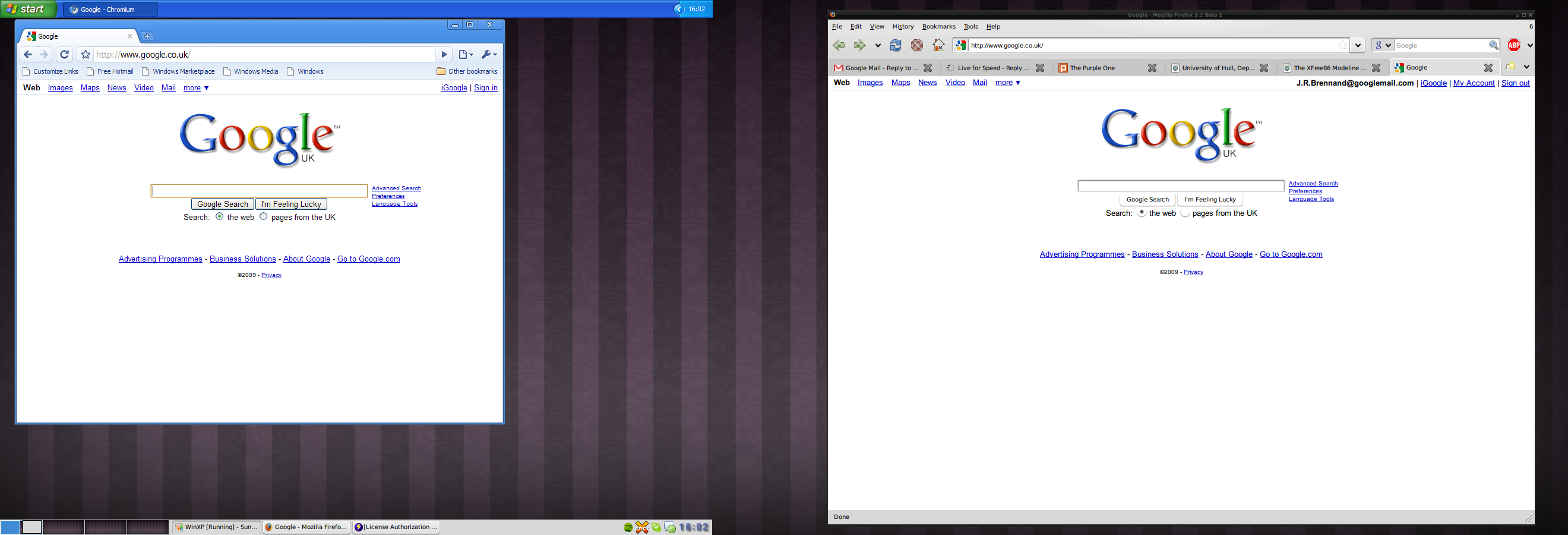Bookmark page with Firefox's address bar star
Image resolution: width=1568 pixels, height=535 pixels.
[1342, 45]
